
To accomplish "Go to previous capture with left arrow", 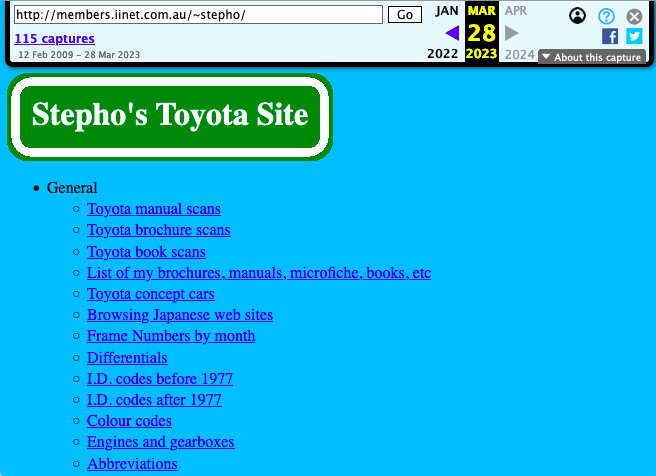I will (x=452, y=33).
